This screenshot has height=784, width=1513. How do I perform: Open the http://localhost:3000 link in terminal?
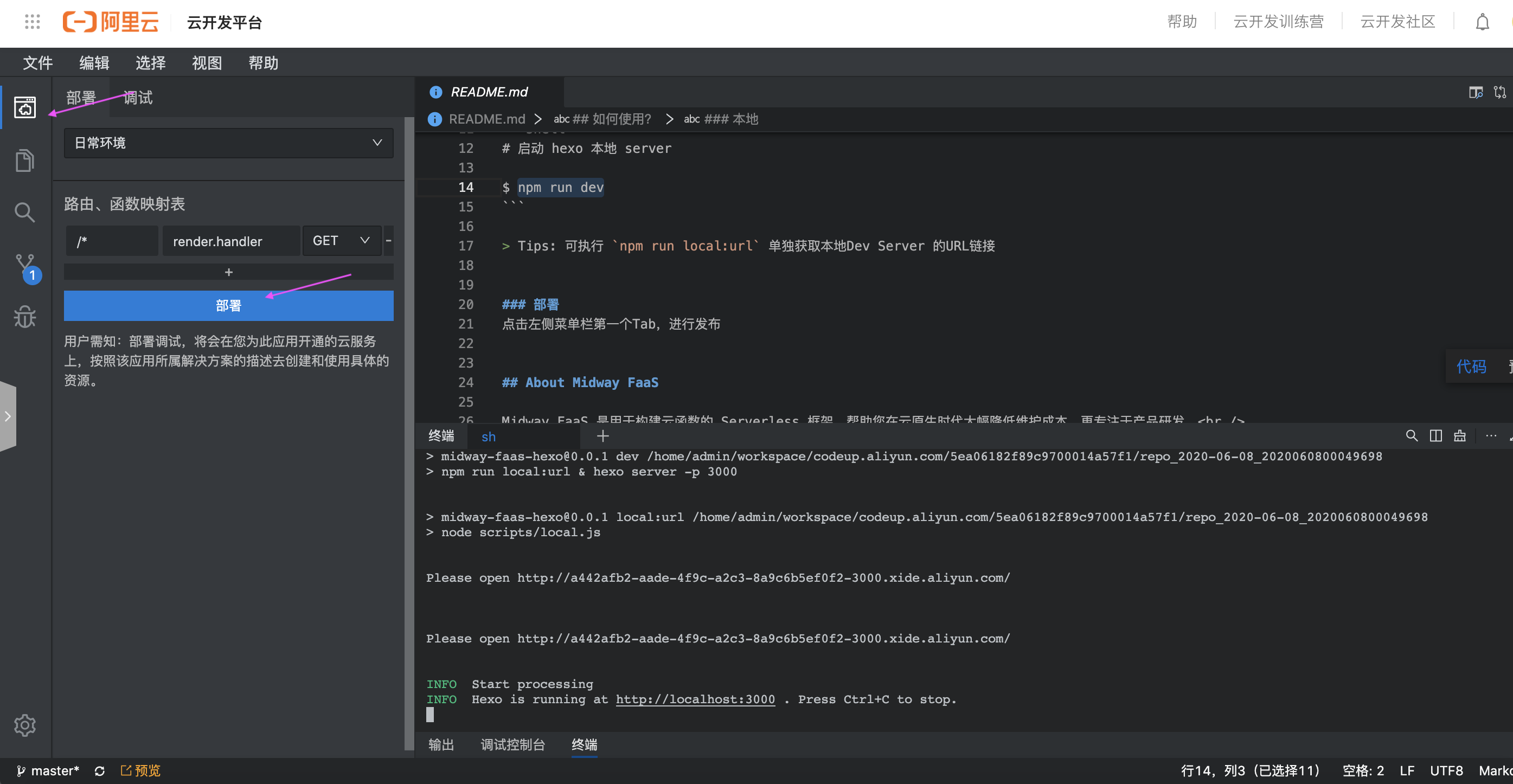pos(695,699)
